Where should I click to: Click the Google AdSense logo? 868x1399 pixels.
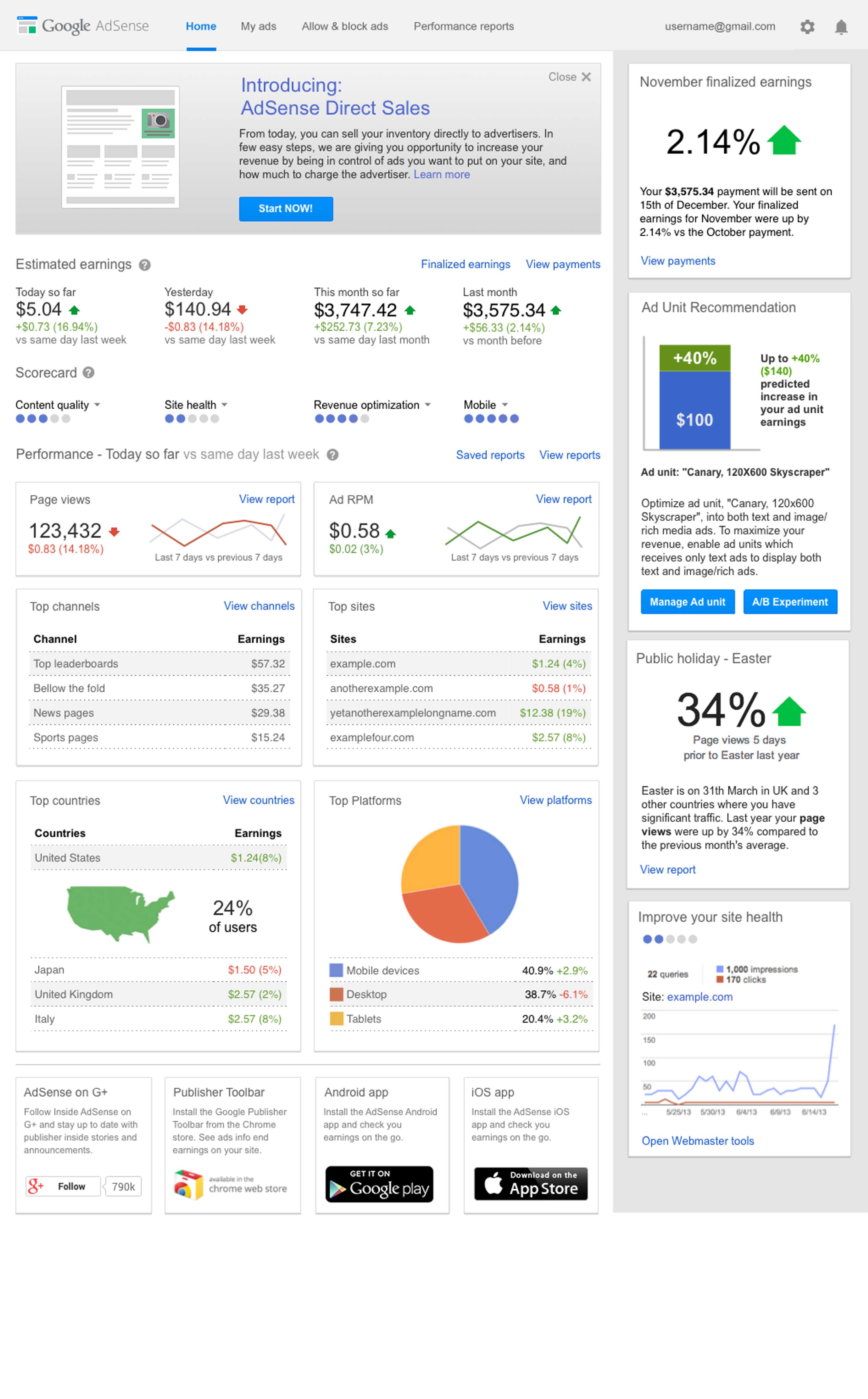83,26
